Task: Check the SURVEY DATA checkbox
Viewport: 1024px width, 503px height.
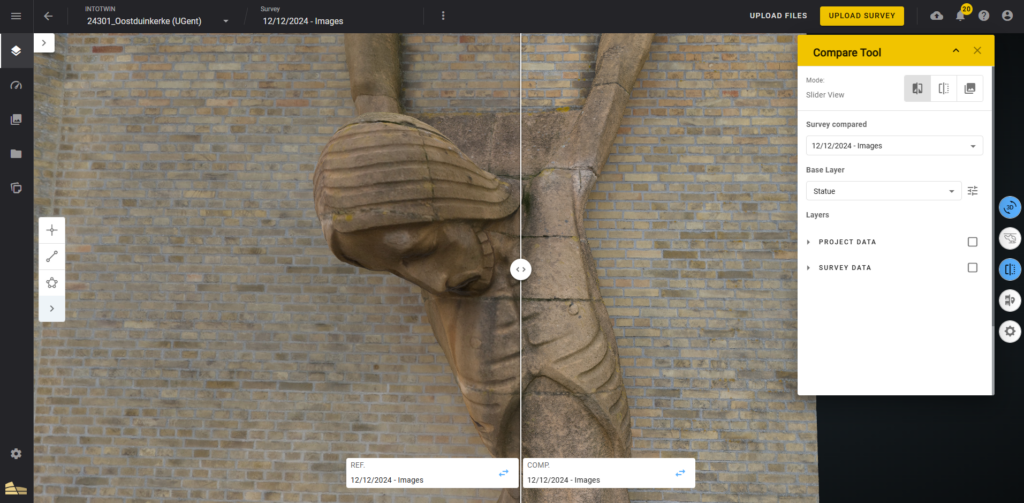Action: coord(972,268)
